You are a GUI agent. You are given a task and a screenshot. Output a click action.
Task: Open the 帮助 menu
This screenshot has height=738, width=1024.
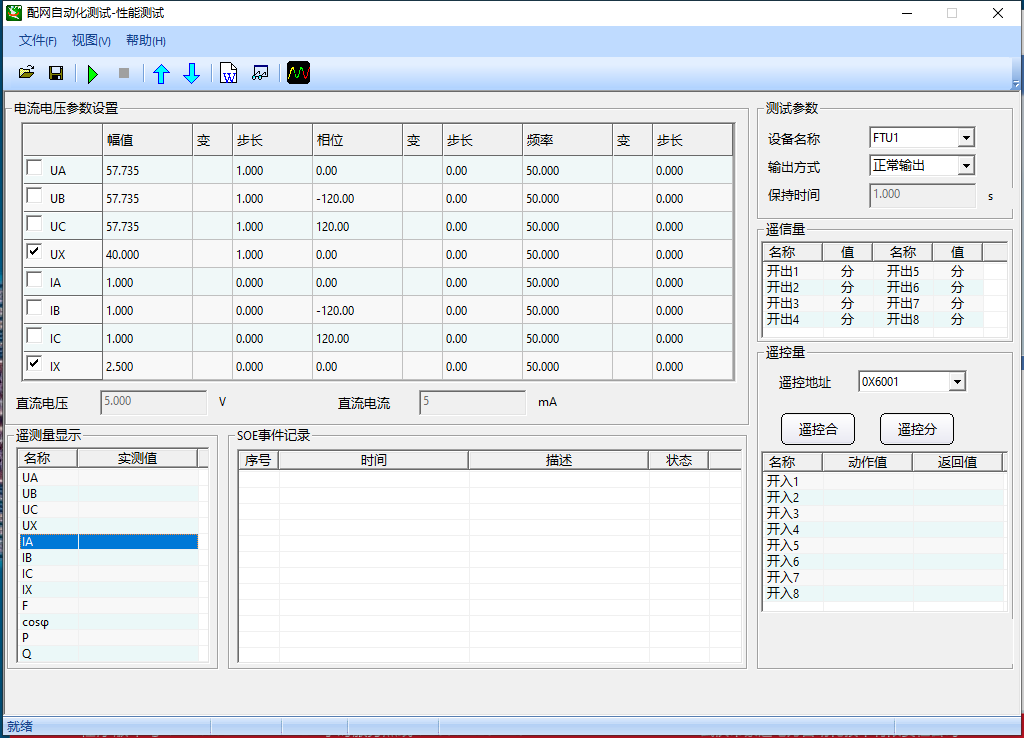[x=145, y=41]
